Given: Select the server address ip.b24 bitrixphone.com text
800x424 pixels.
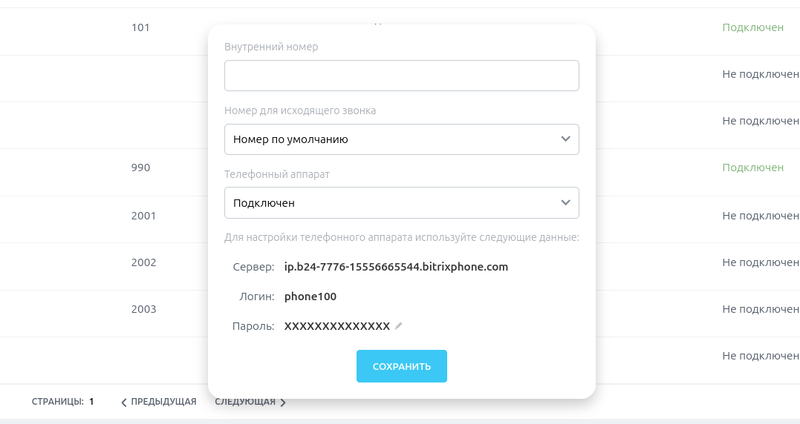Looking at the screenshot, I should [396, 267].
